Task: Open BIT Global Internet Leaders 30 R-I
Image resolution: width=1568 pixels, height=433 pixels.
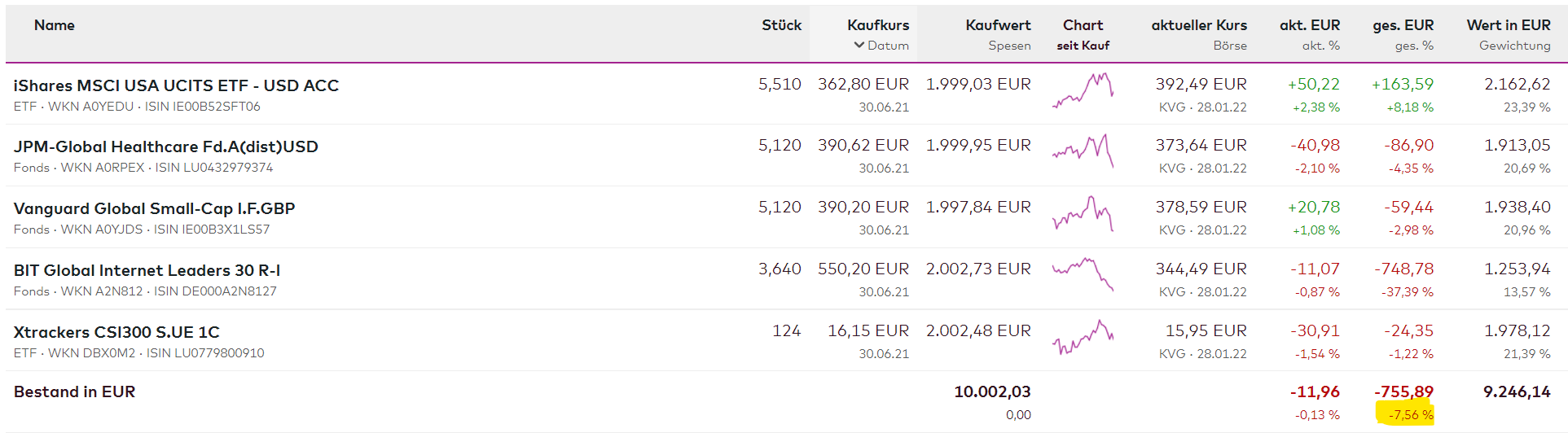Action: pos(147,270)
